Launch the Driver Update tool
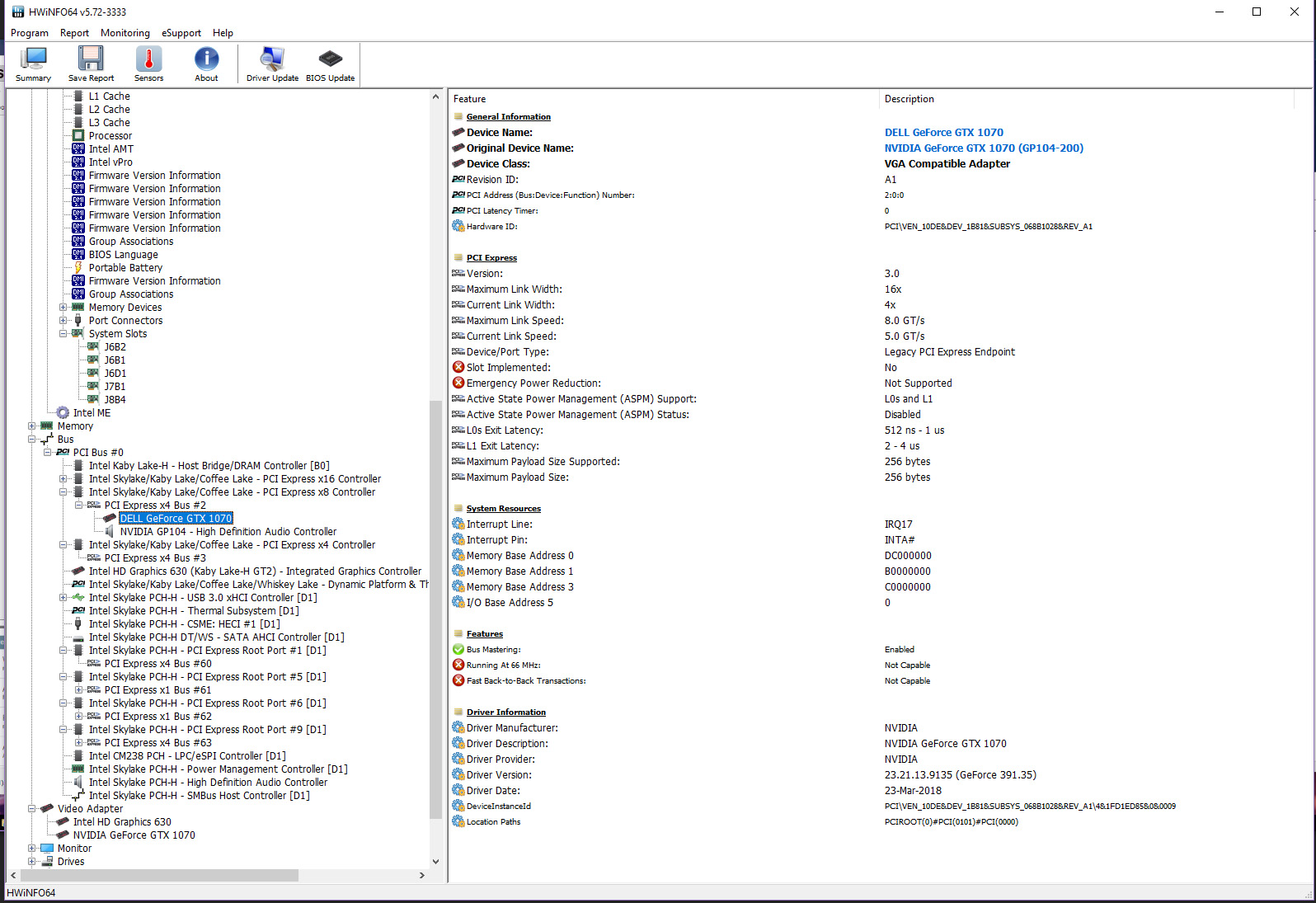 [272, 64]
